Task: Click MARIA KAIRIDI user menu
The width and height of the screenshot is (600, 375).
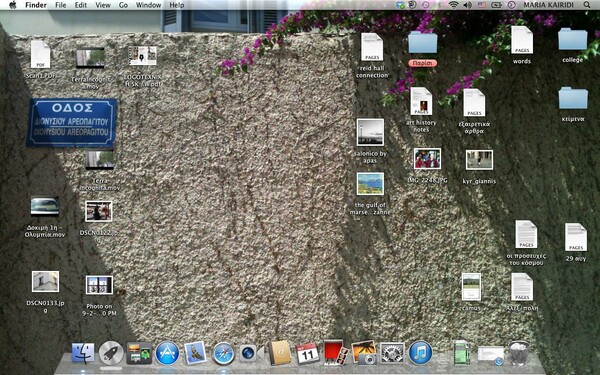Action: click(548, 5)
